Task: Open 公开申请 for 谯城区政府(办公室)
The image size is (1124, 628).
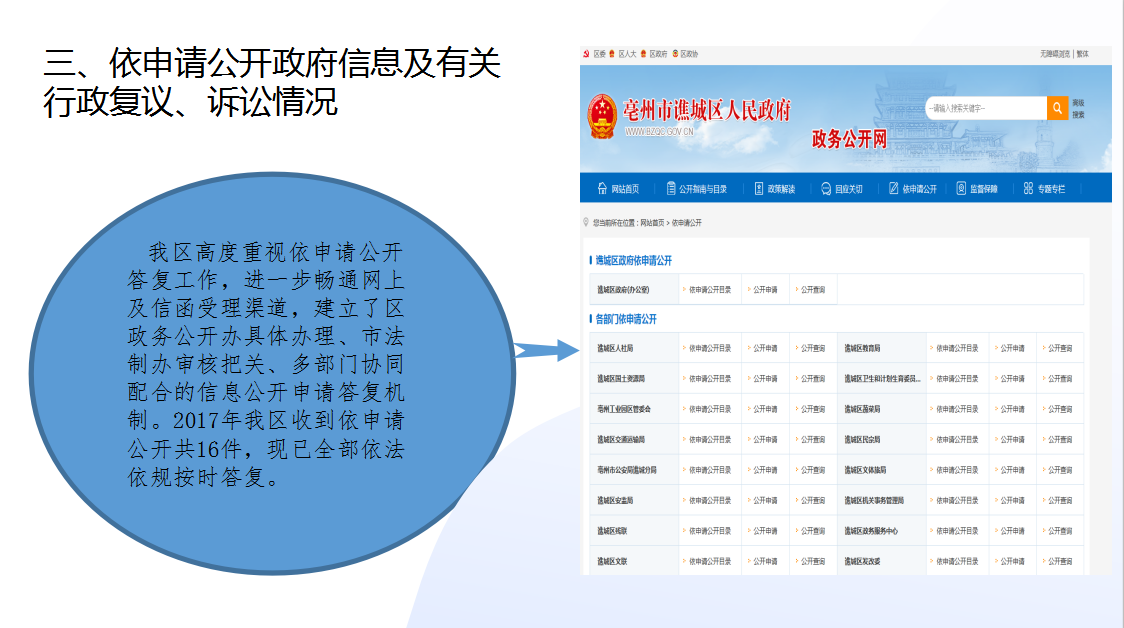Action: pyautogui.click(x=765, y=290)
